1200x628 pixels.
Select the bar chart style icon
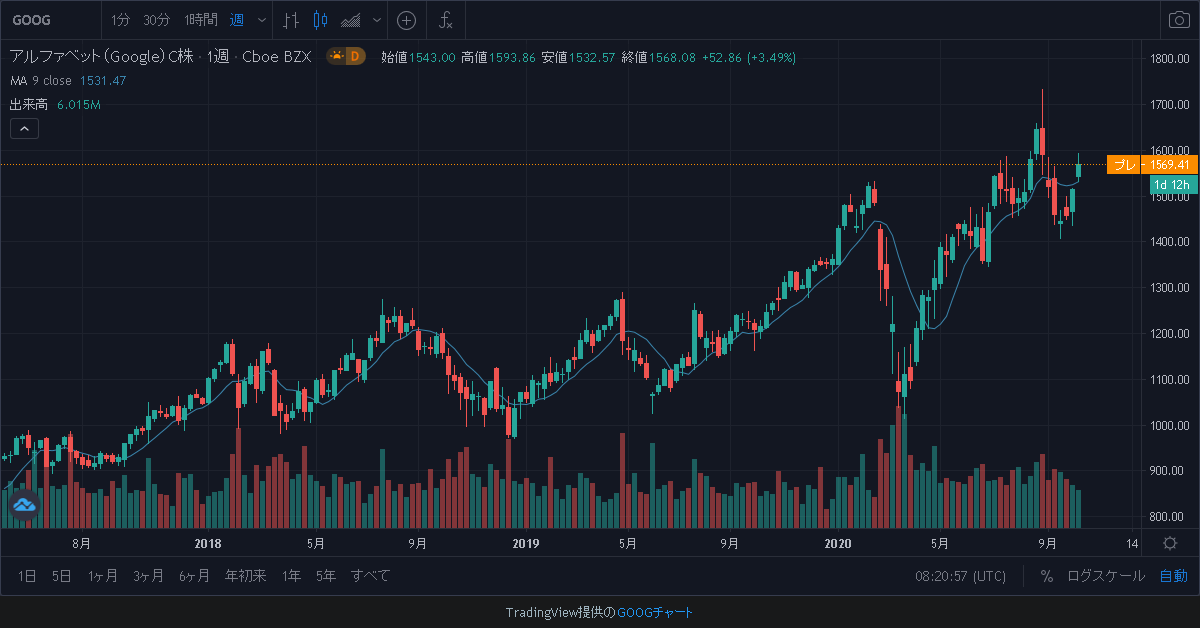coord(291,20)
